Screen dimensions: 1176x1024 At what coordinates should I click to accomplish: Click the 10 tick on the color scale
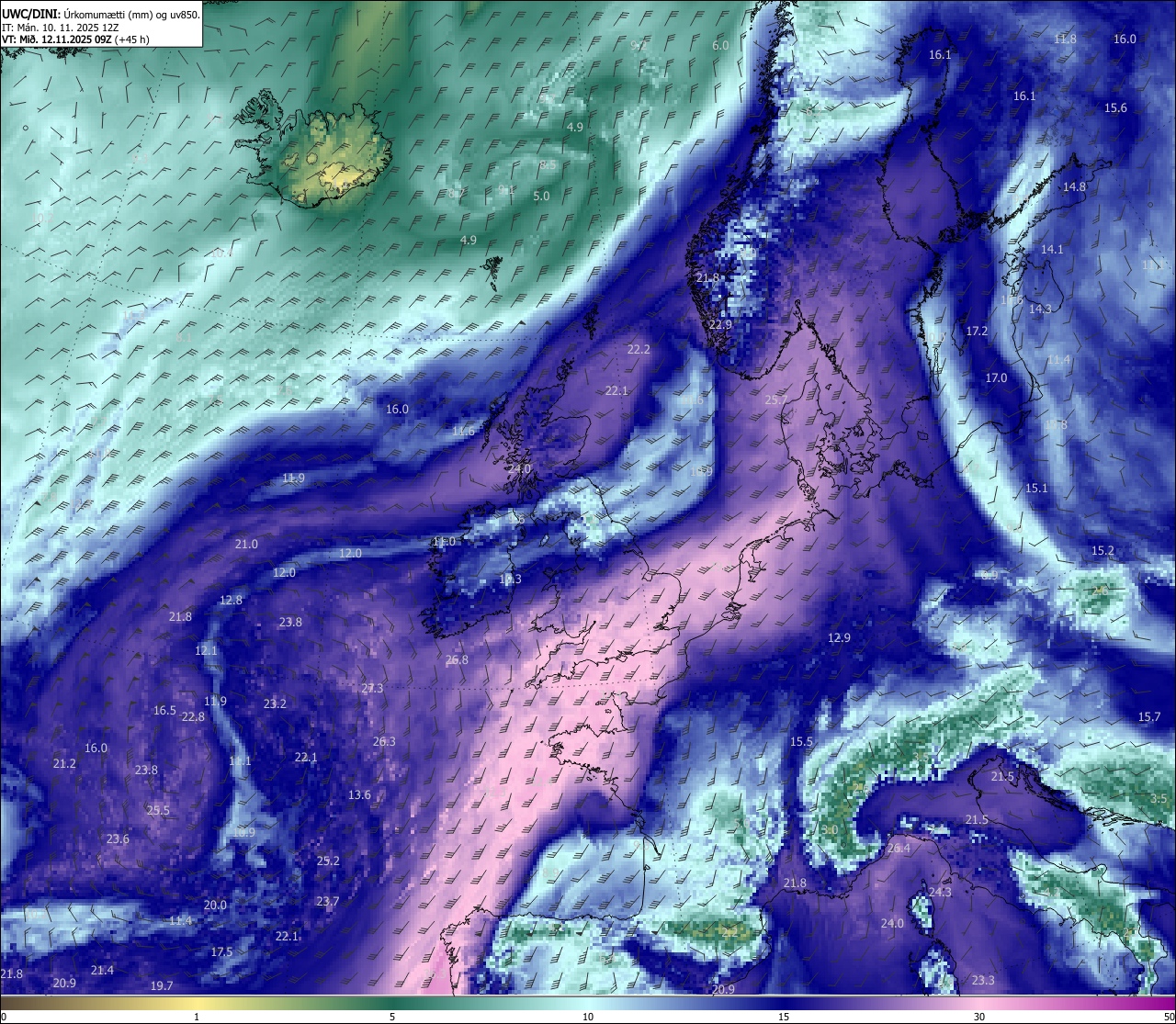(588, 1017)
